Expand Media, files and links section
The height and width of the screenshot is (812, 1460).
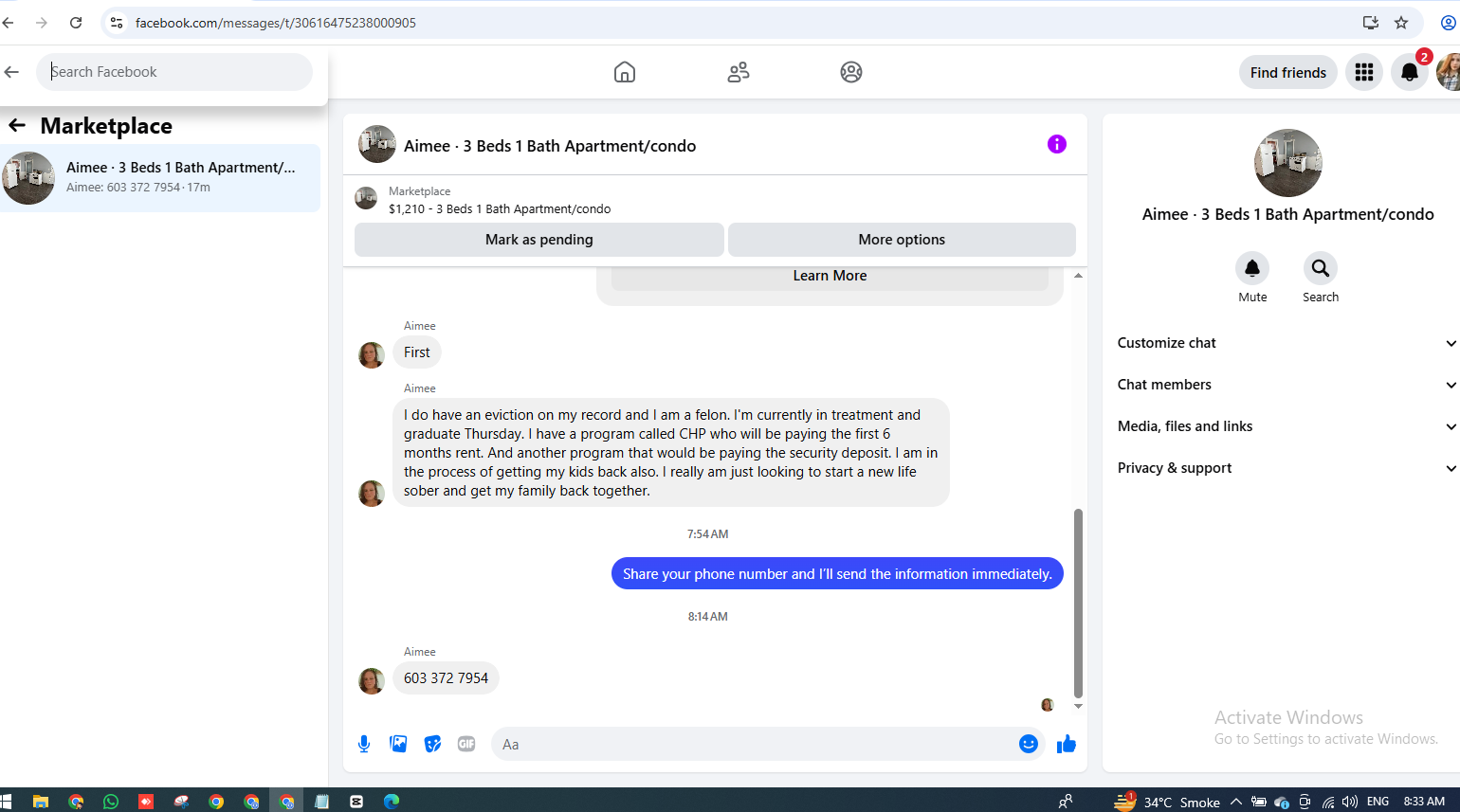pos(1287,426)
